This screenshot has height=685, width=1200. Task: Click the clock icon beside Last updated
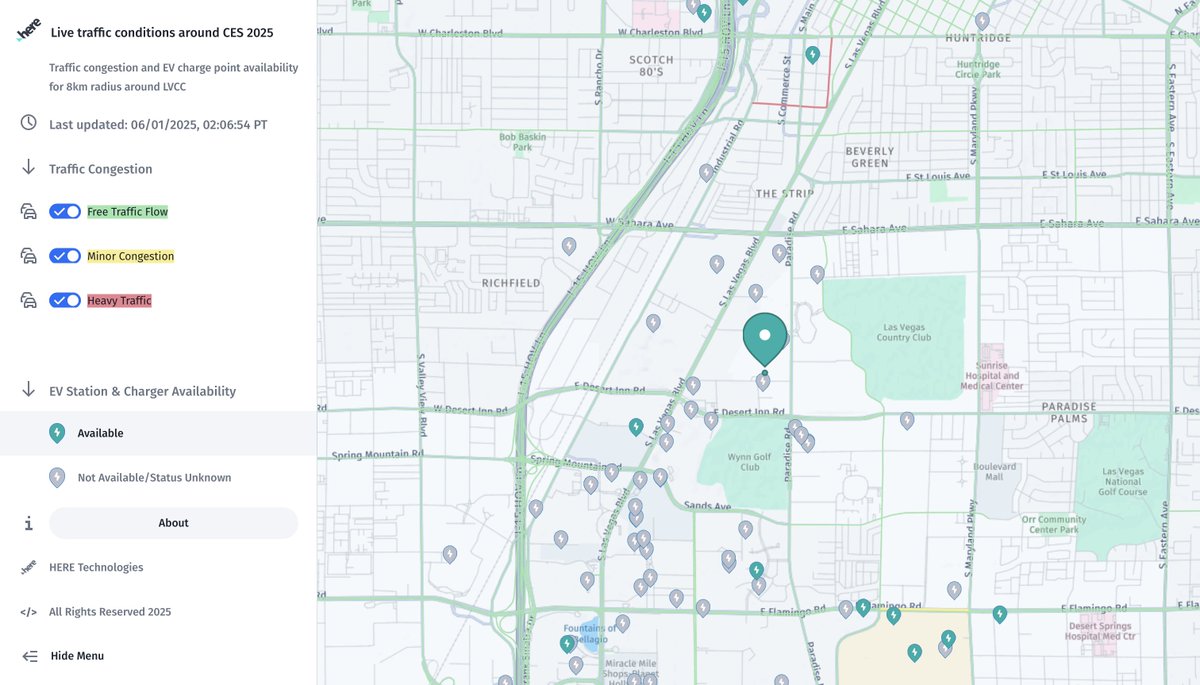click(29, 123)
